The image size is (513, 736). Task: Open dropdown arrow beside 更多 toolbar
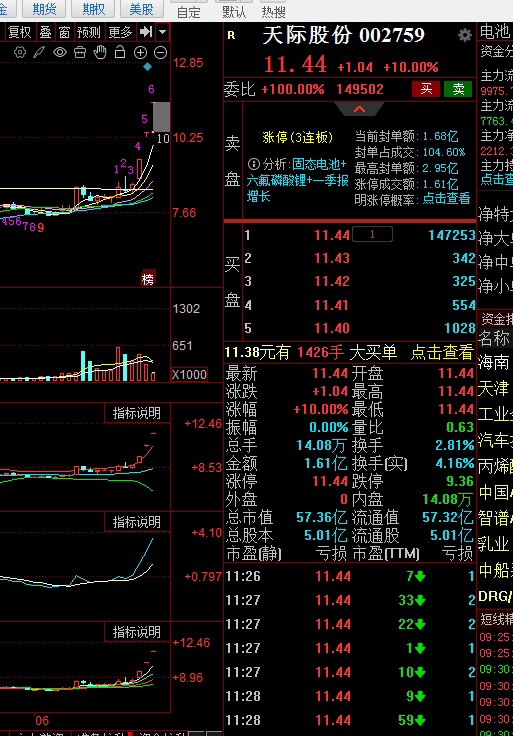[x=162, y=31]
